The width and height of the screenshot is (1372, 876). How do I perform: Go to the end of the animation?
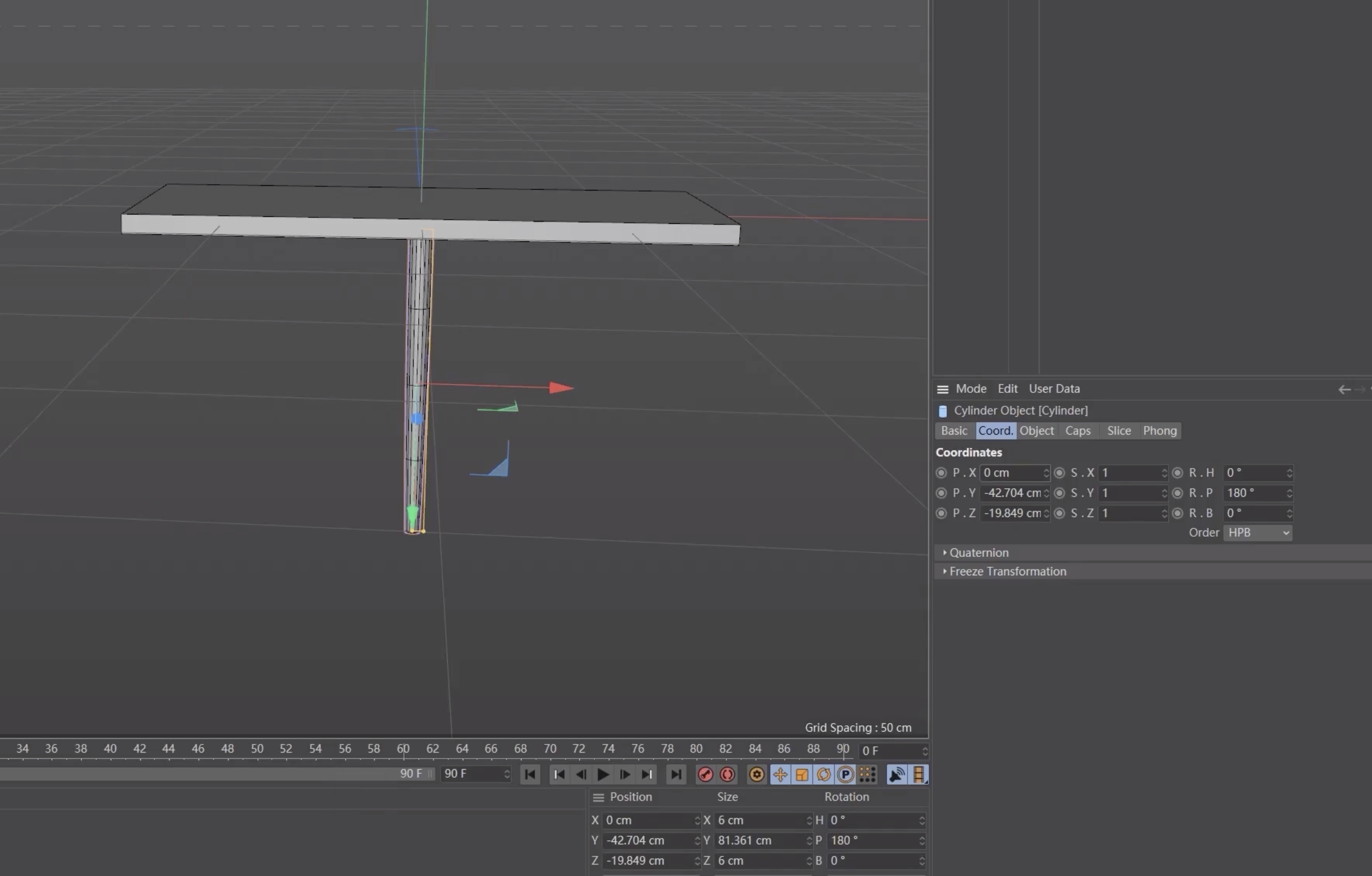[676, 774]
